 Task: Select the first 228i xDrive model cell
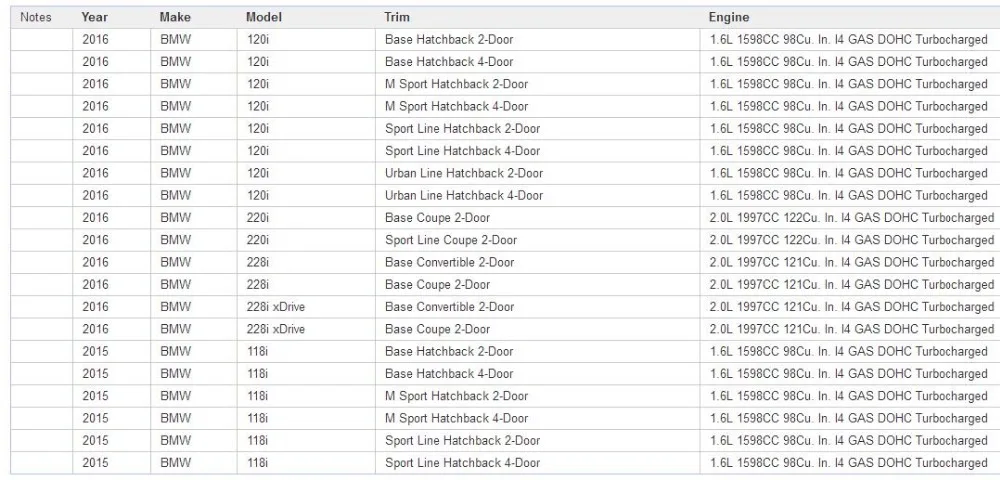(306, 307)
